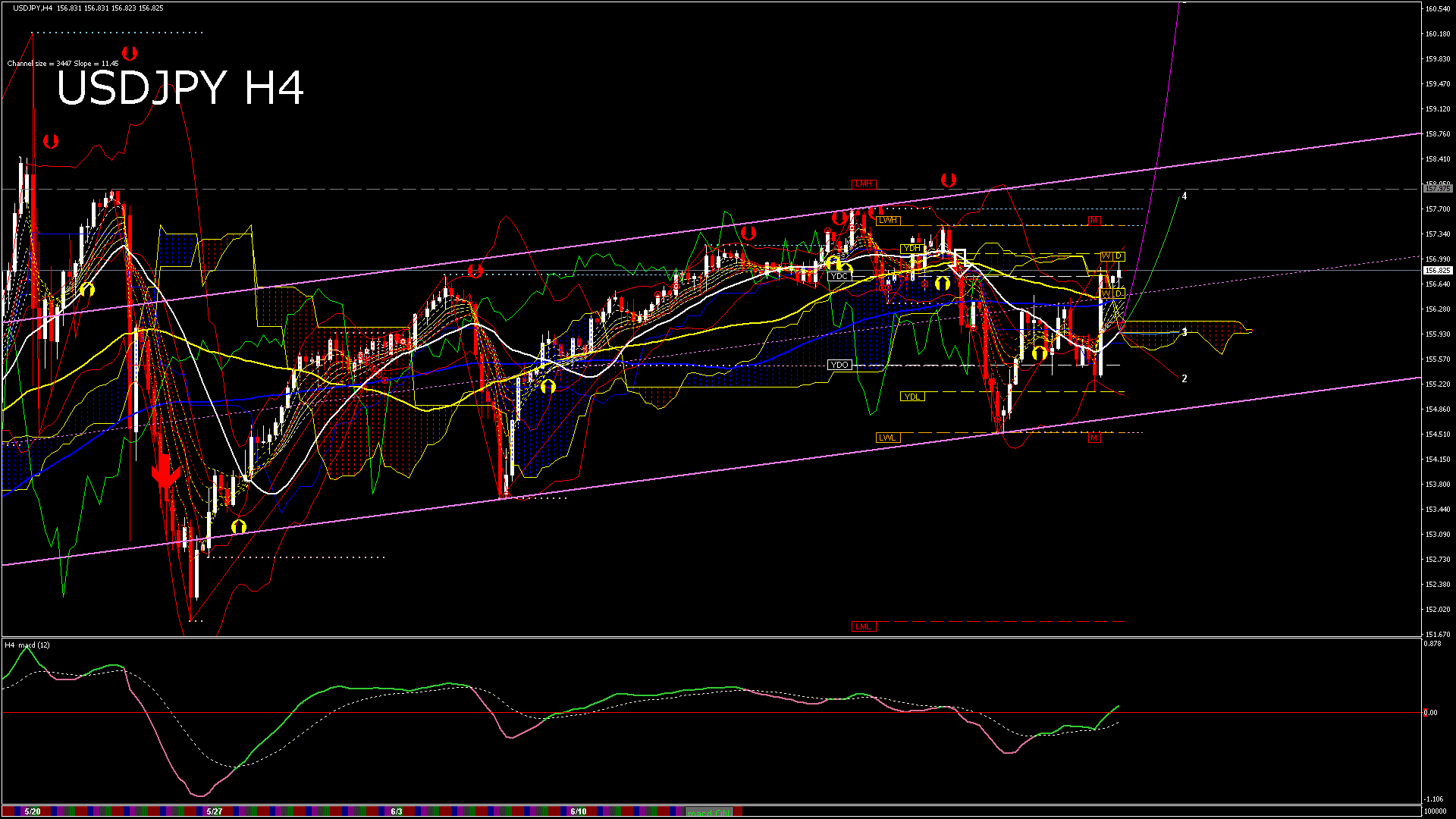Click the white hollow down-arrow marker
Image resolution: width=1456 pixels, height=819 pixels.
click(x=960, y=261)
